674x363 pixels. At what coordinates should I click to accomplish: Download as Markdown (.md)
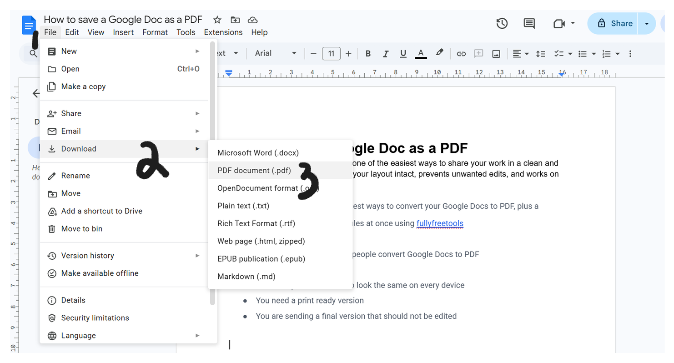pos(280,276)
